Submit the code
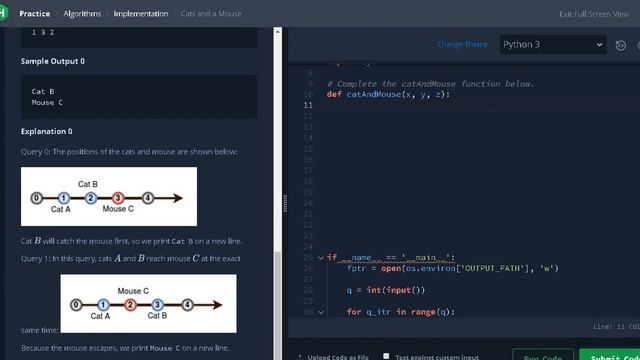Viewport: 640px width, 360px height. pyautogui.click(x=610, y=355)
